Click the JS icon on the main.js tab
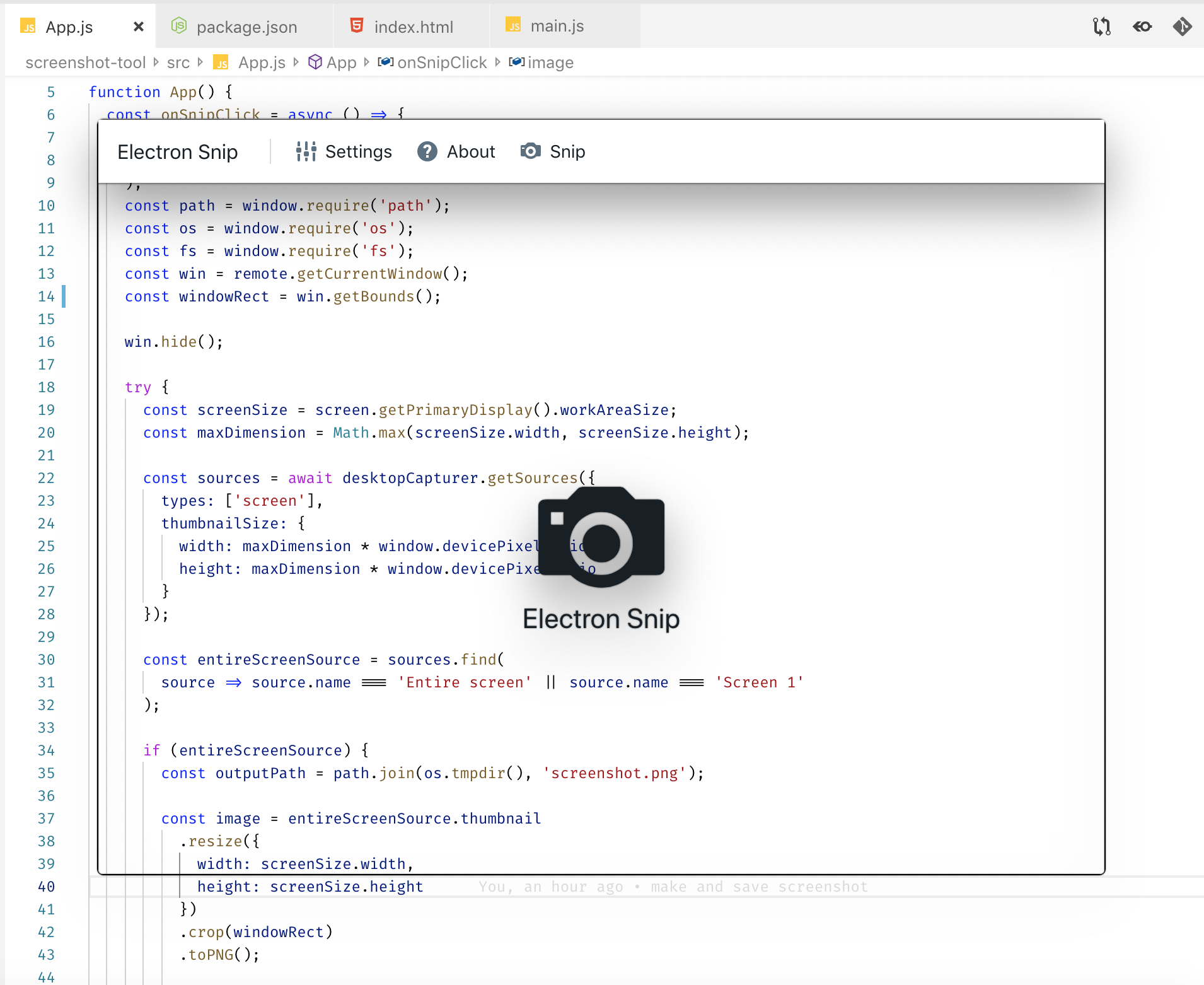Screen dimensions: 1204x985 (514, 25)
